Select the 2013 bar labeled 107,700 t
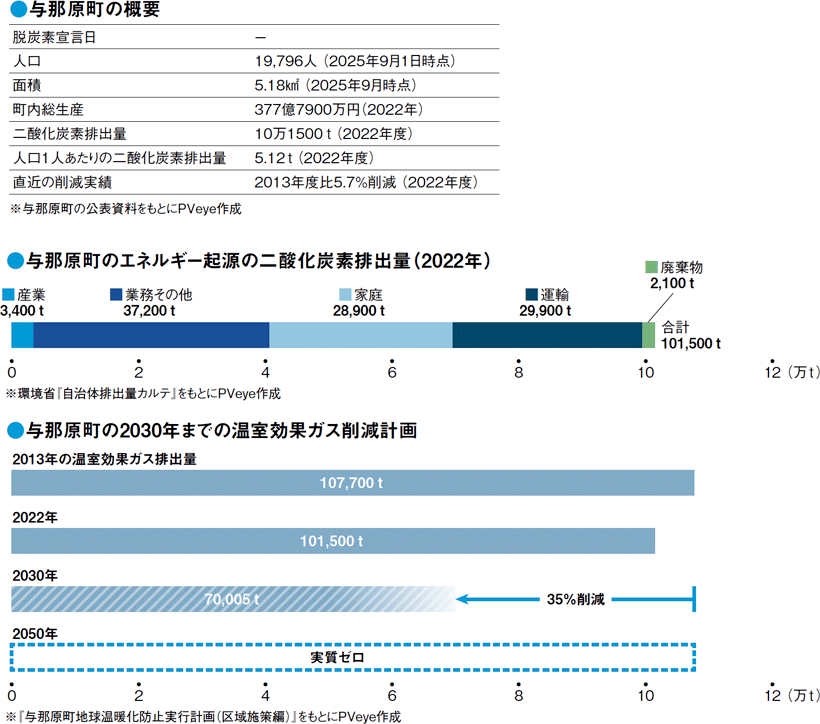820x724 pixels. [352, 483]
